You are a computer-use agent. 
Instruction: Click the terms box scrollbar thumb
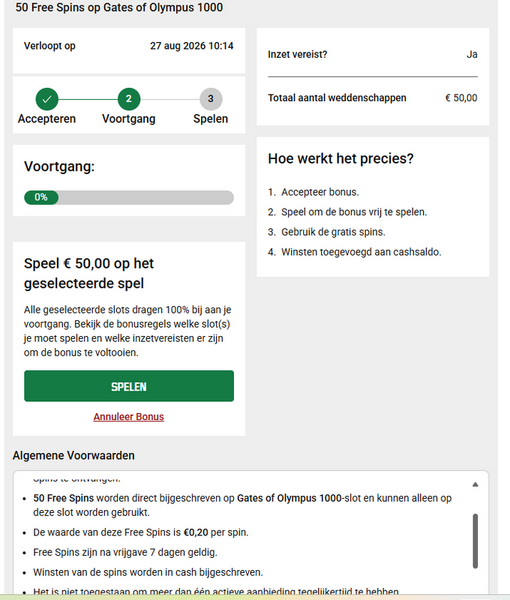(475, 541)
